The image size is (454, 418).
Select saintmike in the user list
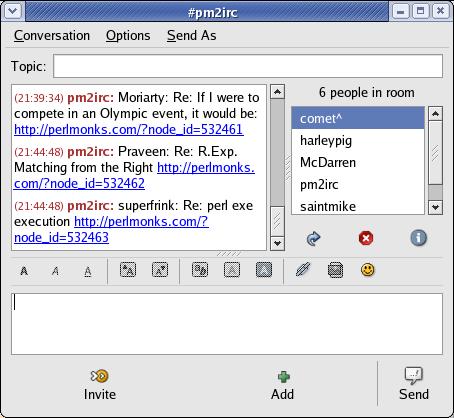(358, 206)
